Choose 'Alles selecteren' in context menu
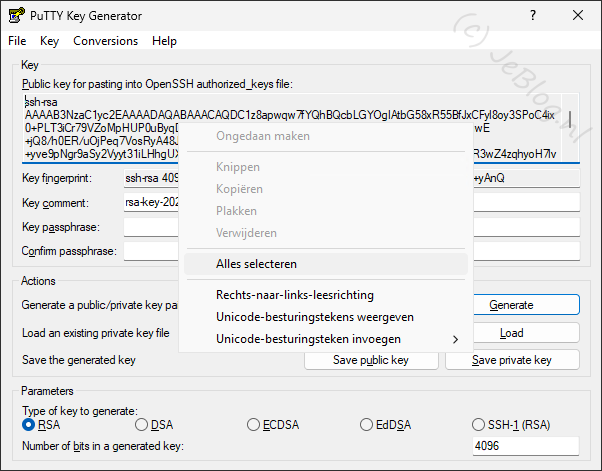Image resolution: width=602 pixels, height=471 pixels. click(x=256, y=264)
